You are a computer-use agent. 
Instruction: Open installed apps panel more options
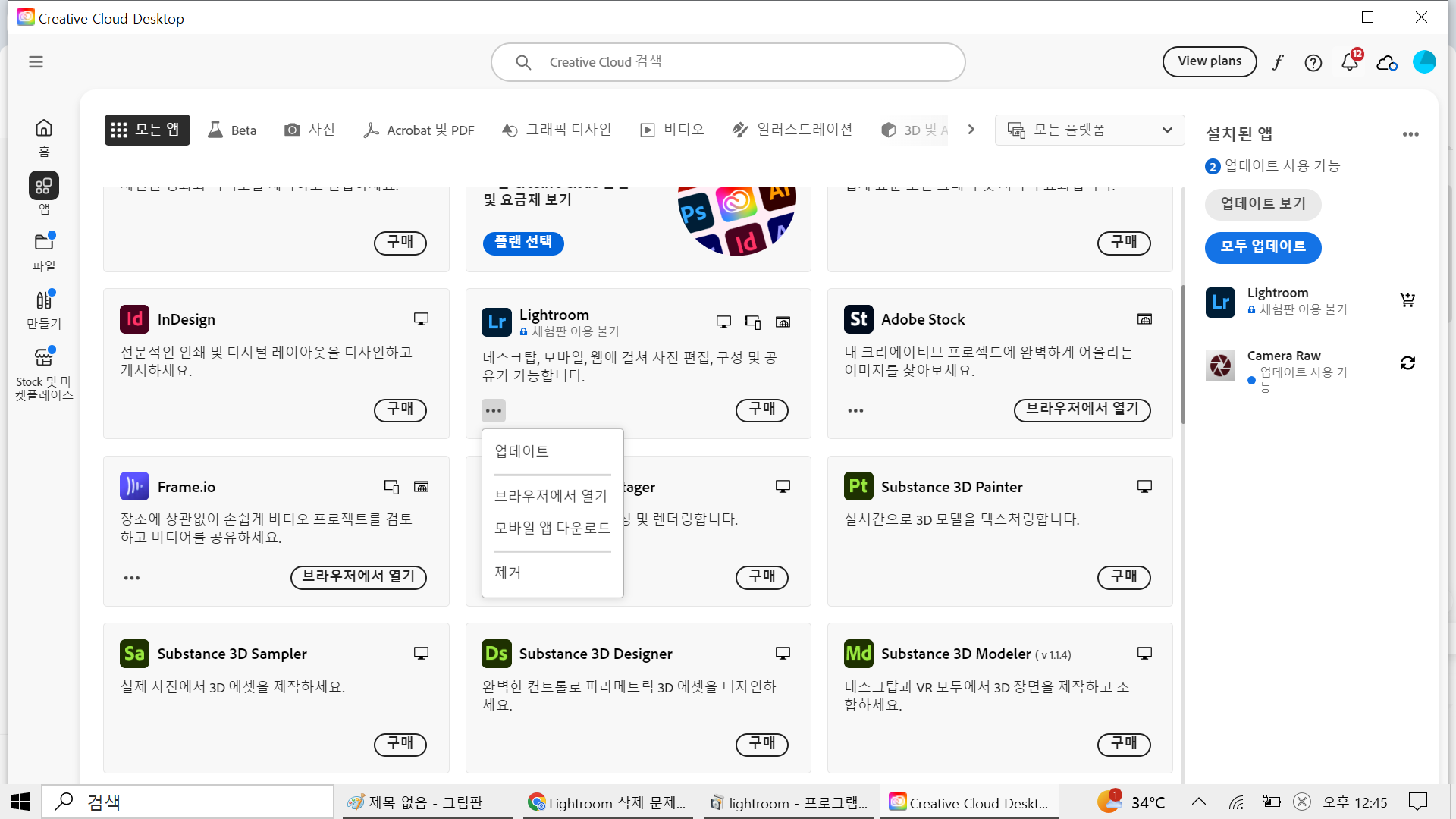point(1410,134)
